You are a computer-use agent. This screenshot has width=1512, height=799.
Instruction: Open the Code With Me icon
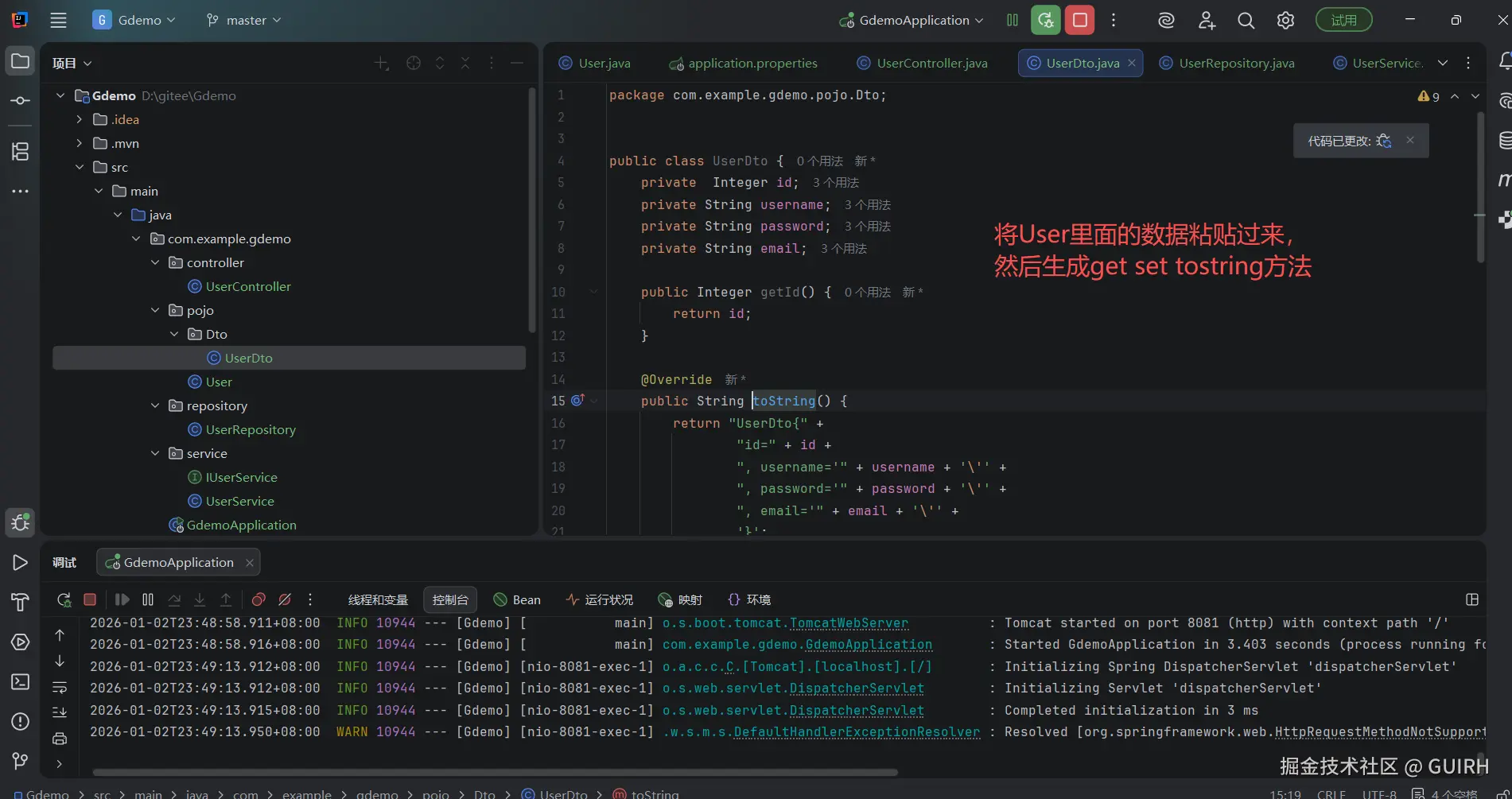point(1207,21)
